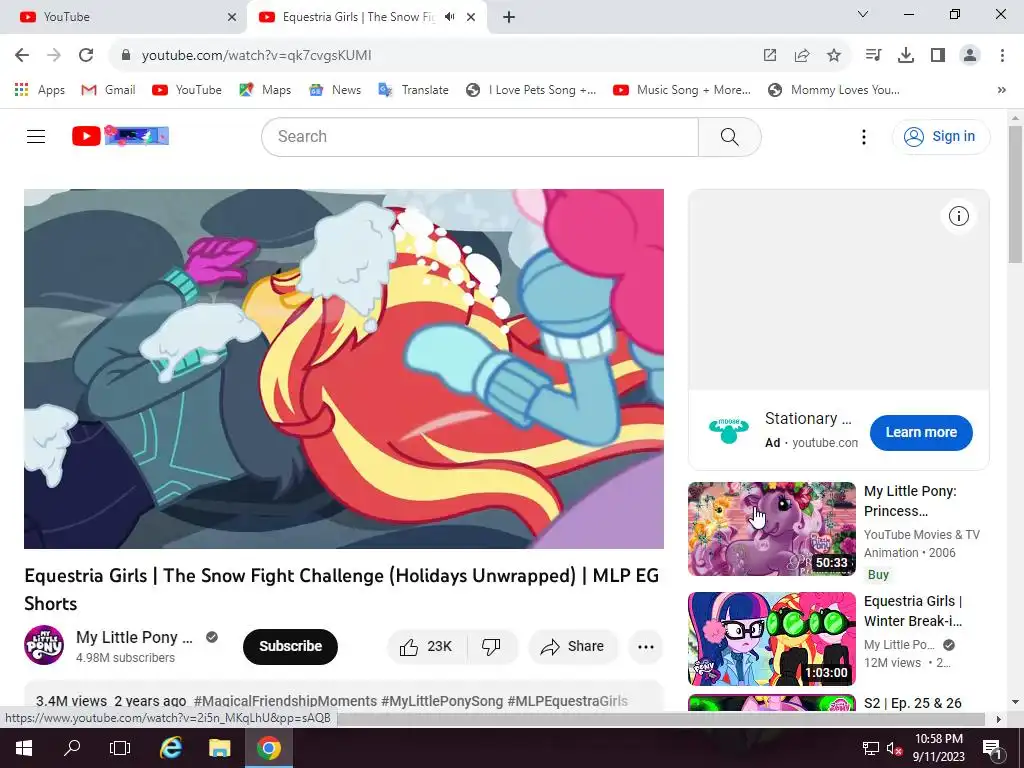
Task: Mute the tab via speaker icon
Action: click(x=450, y=17)
